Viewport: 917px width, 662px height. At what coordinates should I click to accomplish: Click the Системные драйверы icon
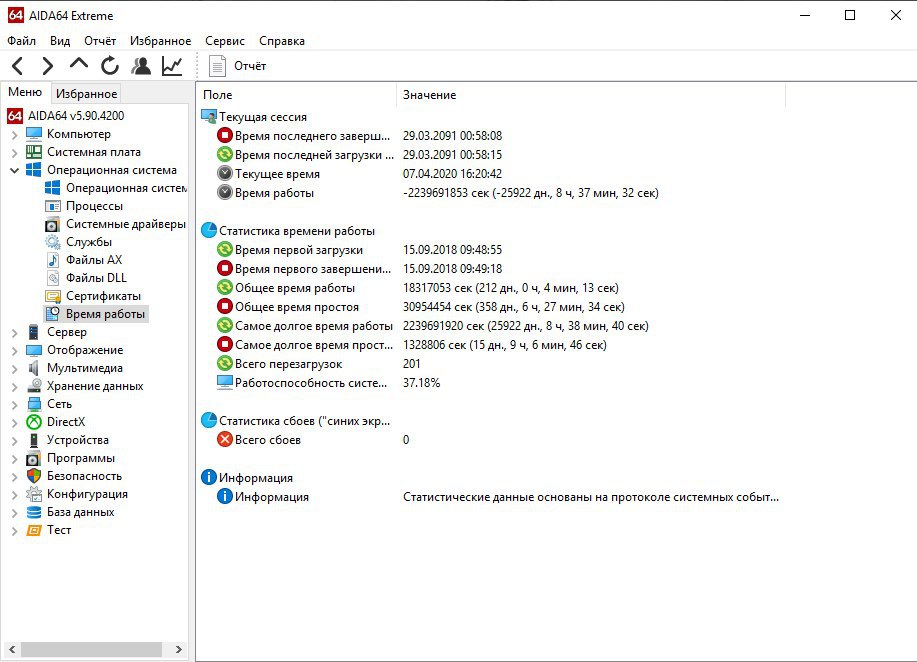click(53, 225)
